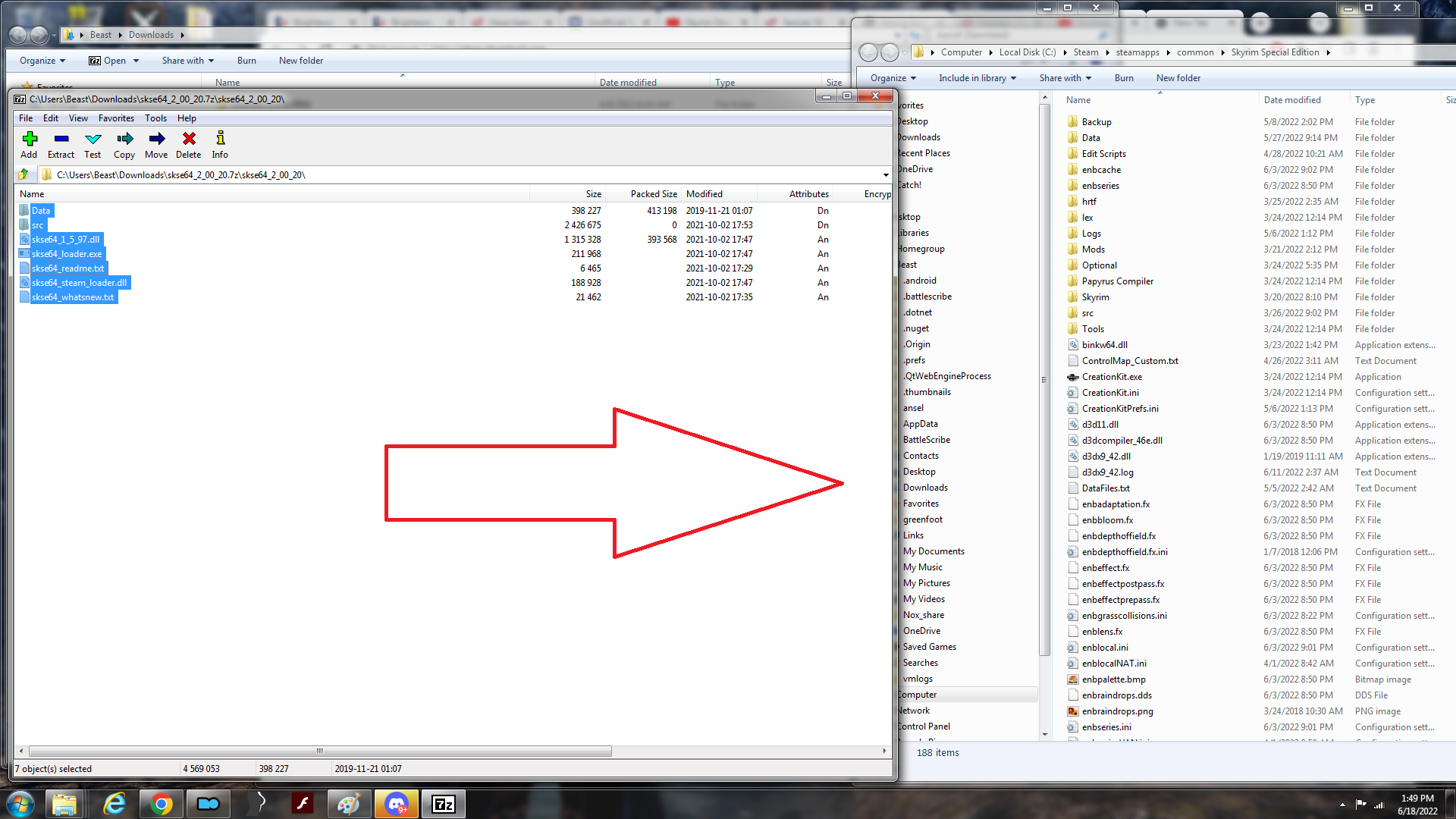Click the nav pane scrollbar in Skyrim window
Image resolution: width=1456 pixels, height=819 pixels.
coord(1044,379)
